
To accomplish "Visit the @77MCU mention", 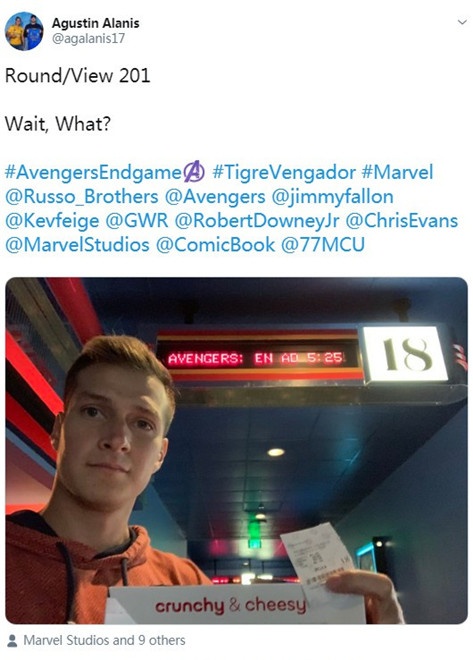I will click(322, 245).
